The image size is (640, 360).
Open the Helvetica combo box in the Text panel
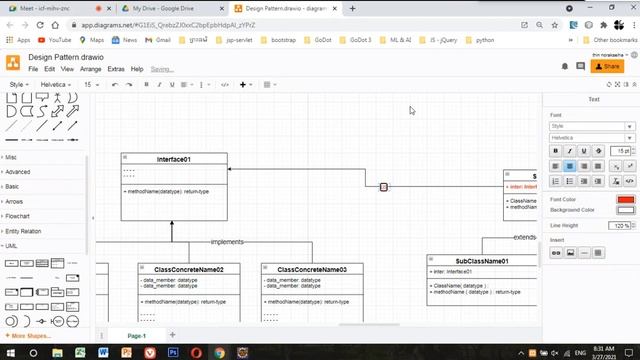click(x=592, y=138)
